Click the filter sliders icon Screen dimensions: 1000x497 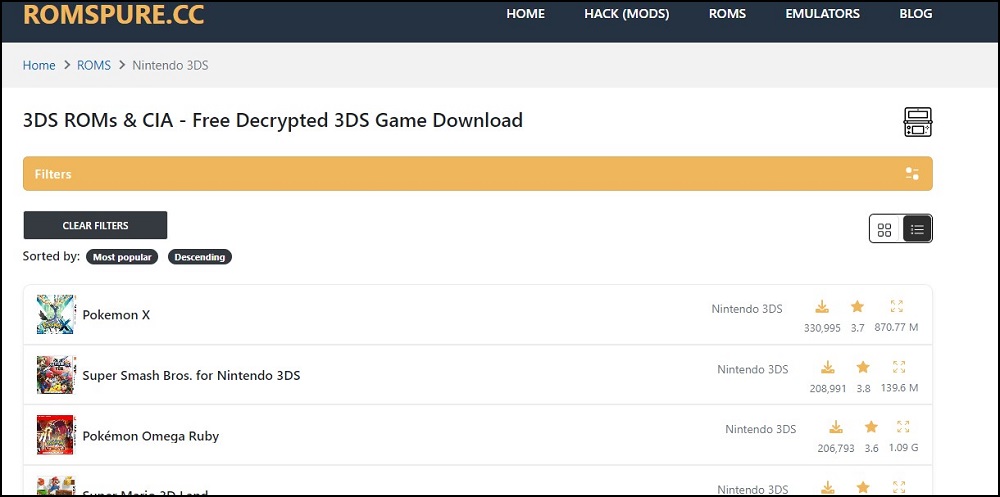[x=912, y=174]
